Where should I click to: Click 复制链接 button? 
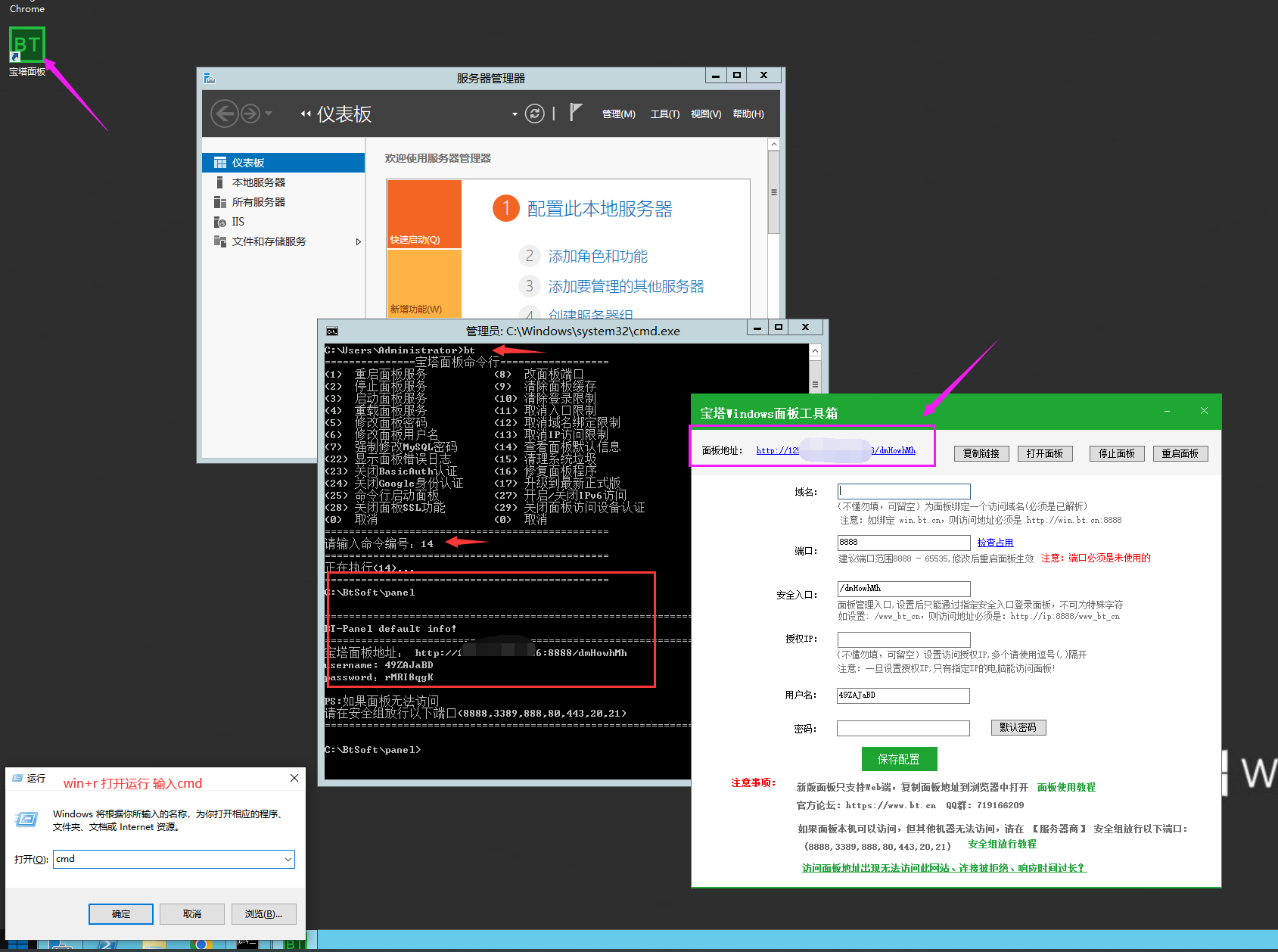(981, 453)
